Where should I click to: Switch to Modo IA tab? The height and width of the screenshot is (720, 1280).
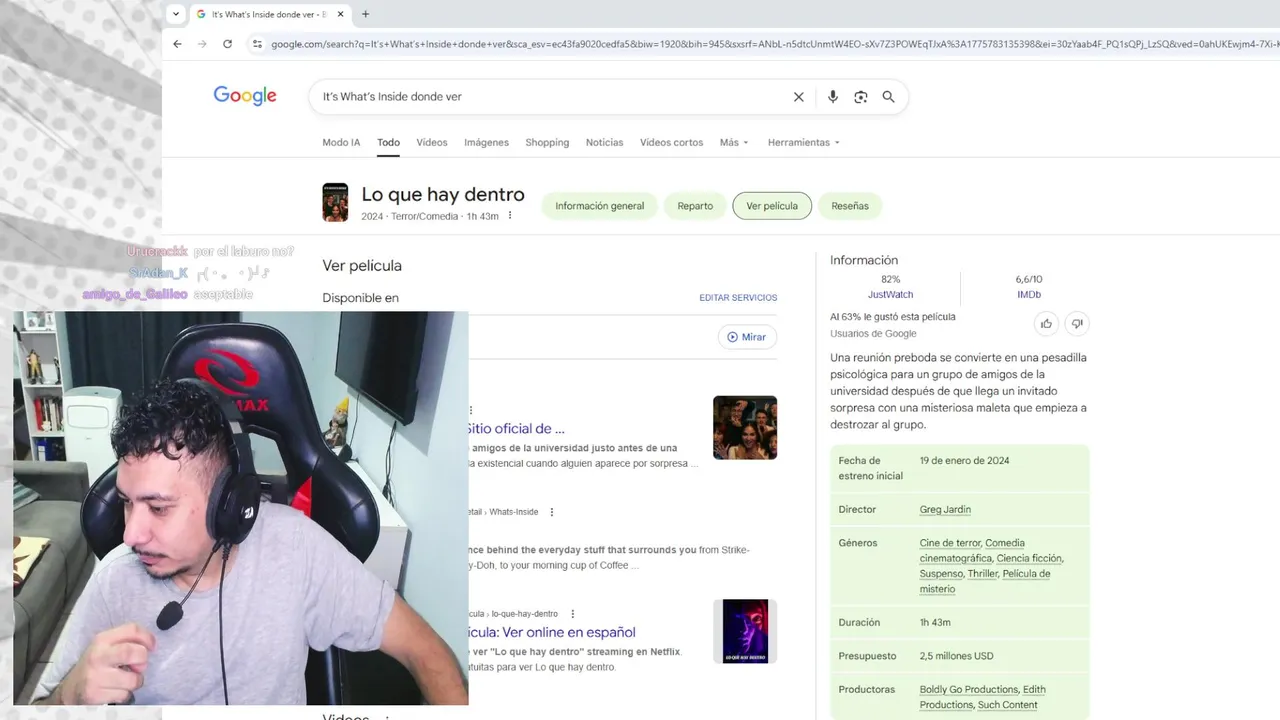[x=341, y=142]
